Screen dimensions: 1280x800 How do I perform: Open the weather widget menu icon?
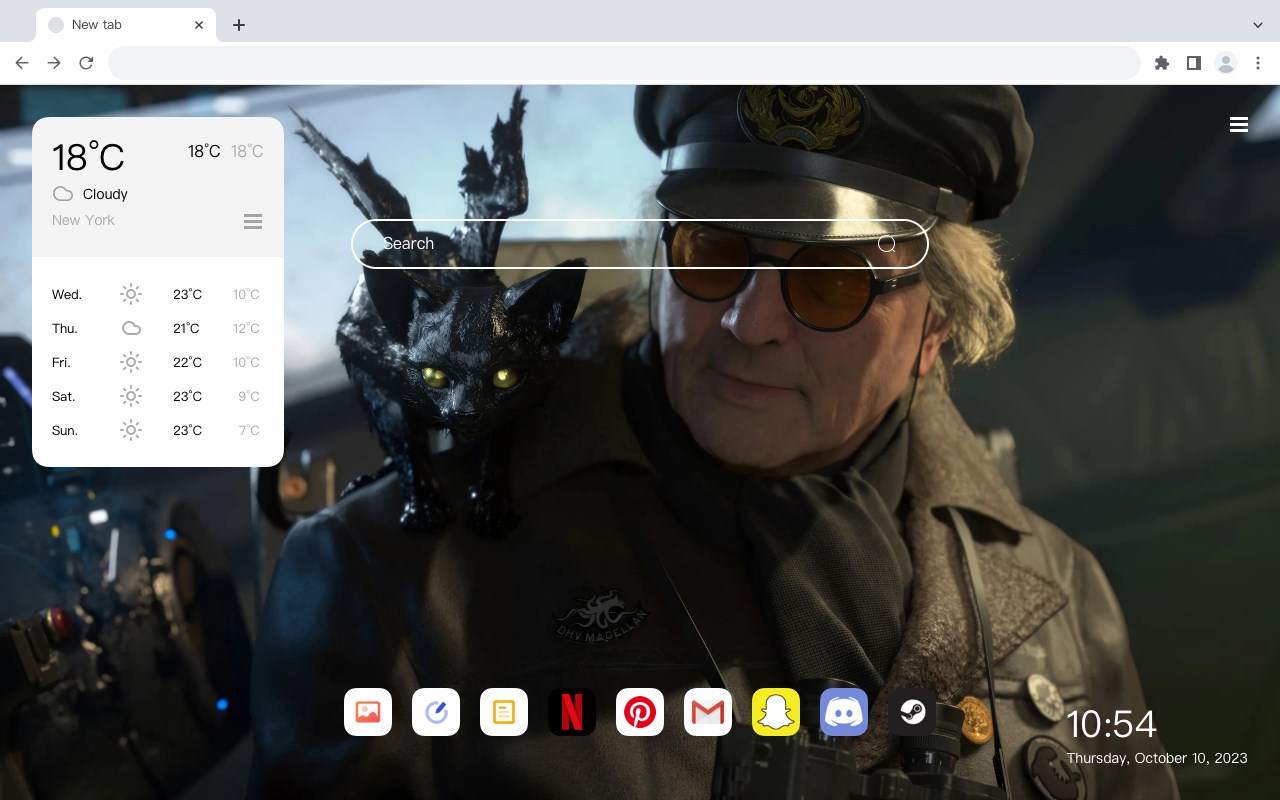253,221
